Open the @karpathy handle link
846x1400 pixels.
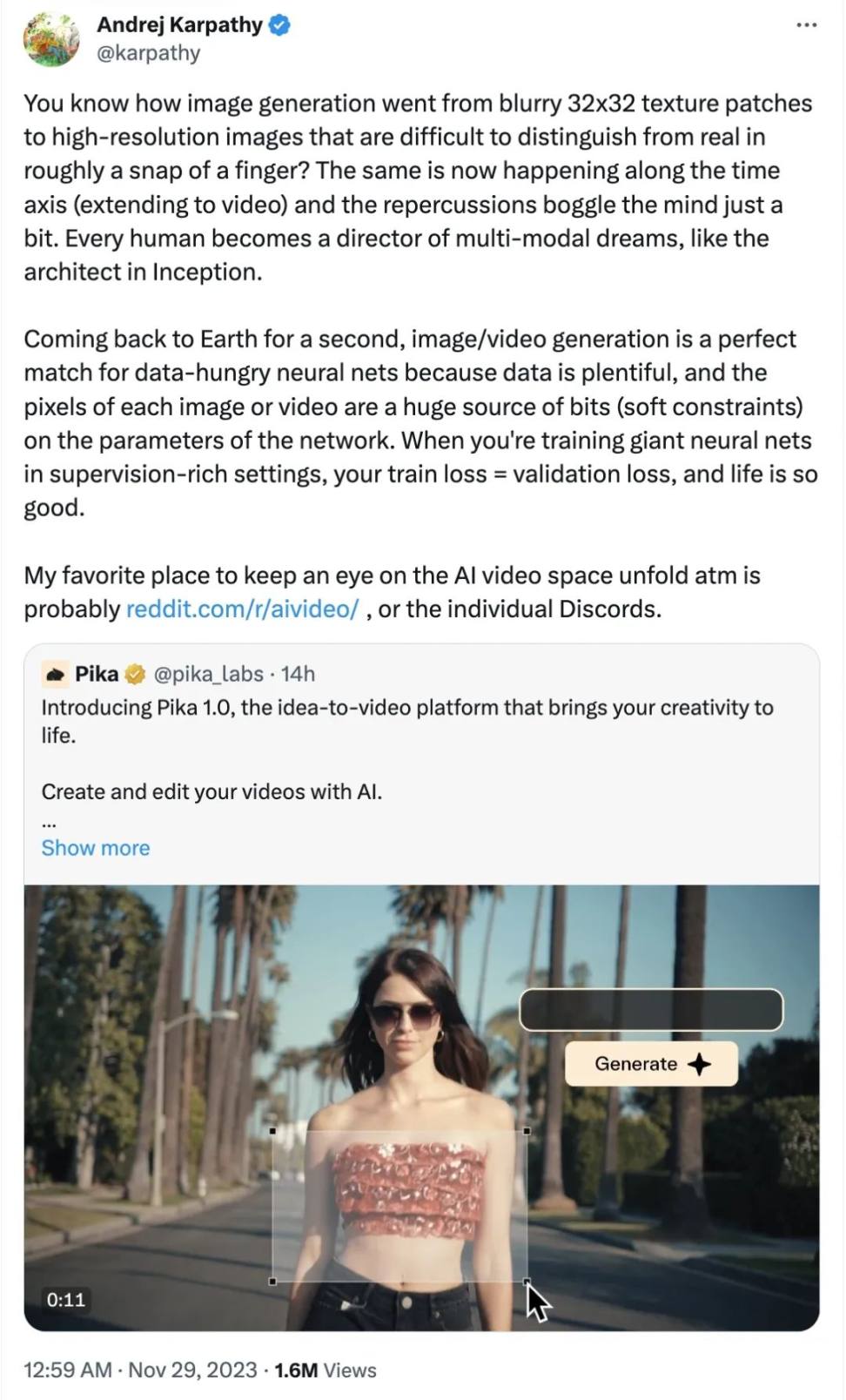[x=148, y=53]
